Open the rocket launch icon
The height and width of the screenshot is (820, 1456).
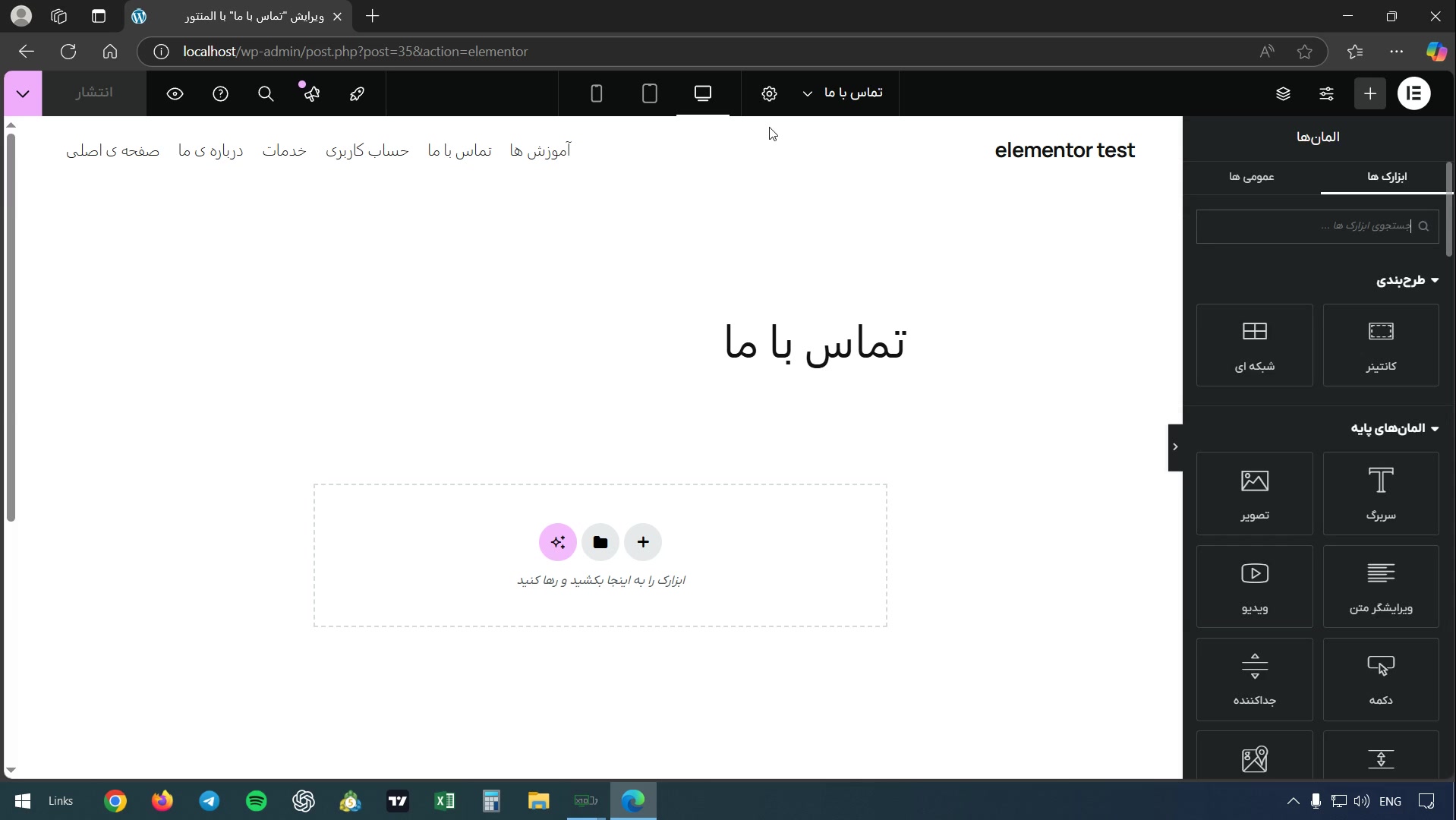click(357, 93)
